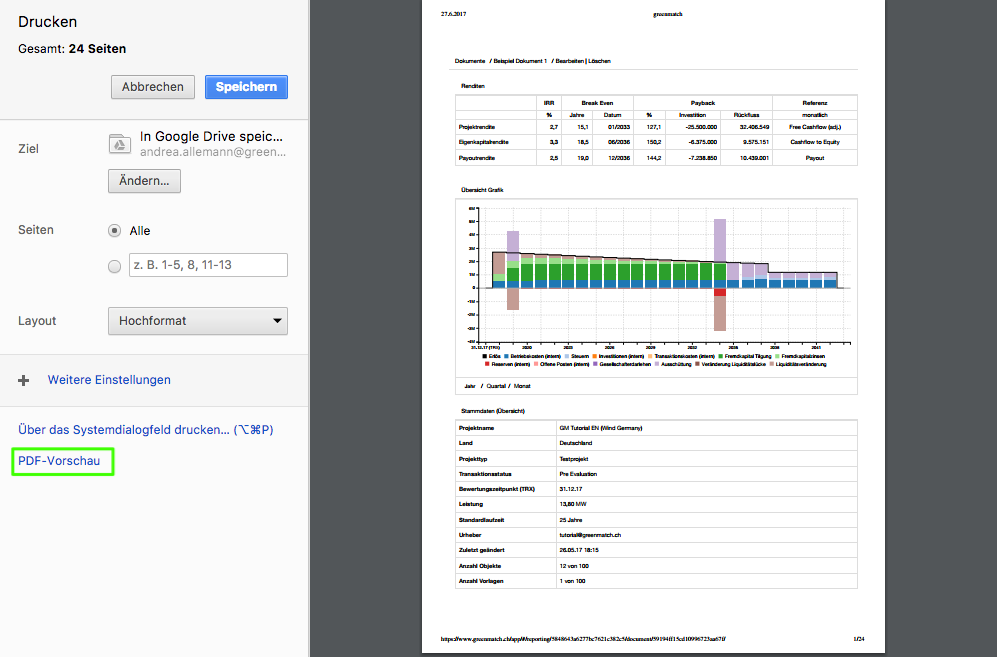Select the Alle pages radio button
This screenshot has width=997, height=657.
coord(114,230)
